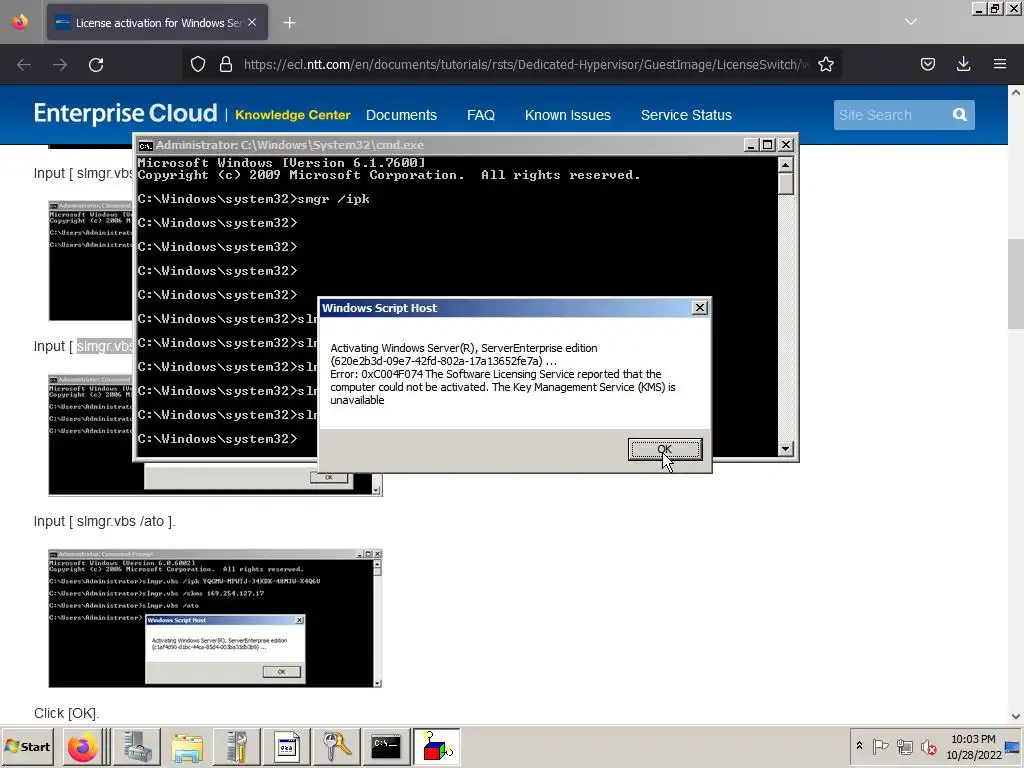Open the Pocket save icon
The height and width of the screenshot is (768, 1024).
(x=928, y=64)
